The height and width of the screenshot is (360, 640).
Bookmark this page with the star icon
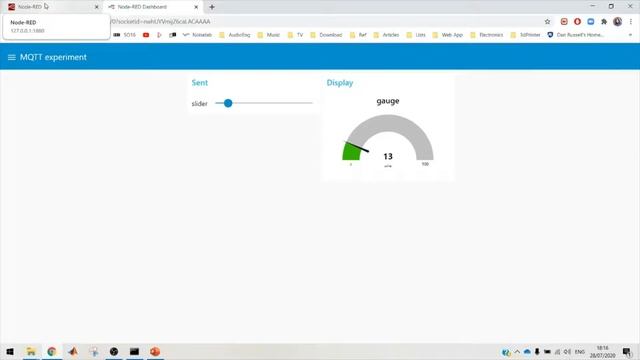click(547, 22)
